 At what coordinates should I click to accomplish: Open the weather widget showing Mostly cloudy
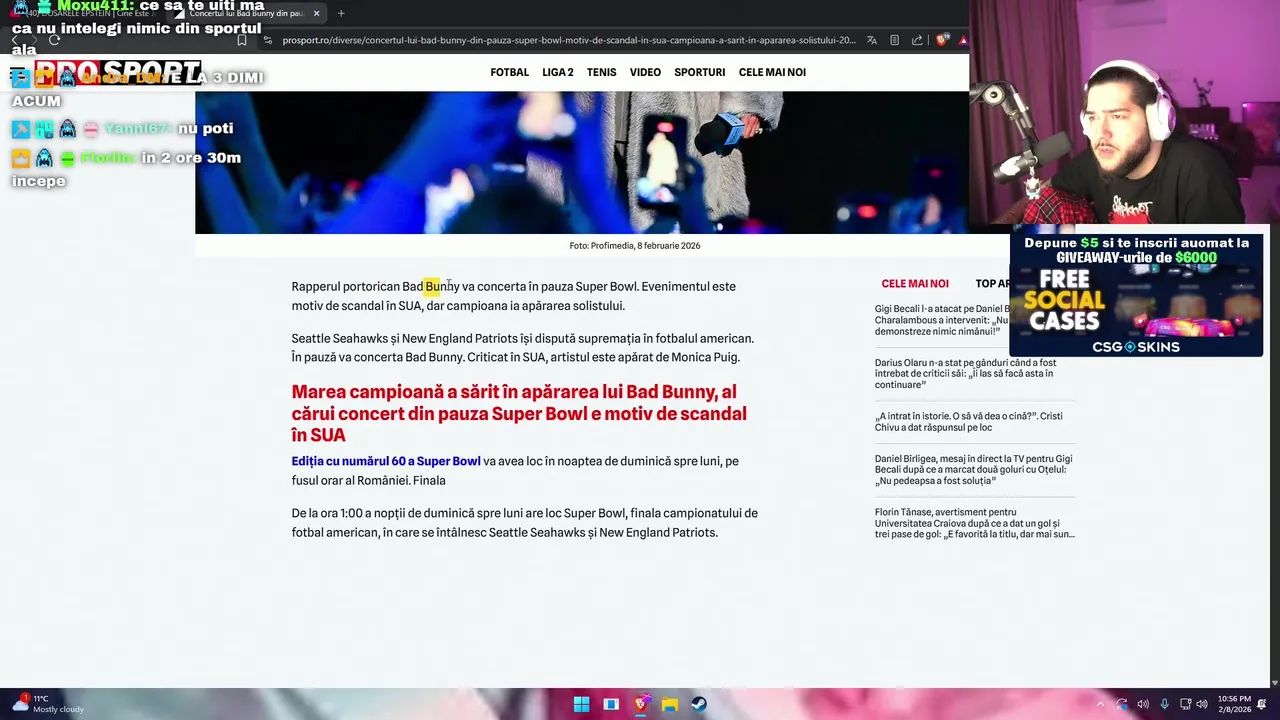[48, 704]
